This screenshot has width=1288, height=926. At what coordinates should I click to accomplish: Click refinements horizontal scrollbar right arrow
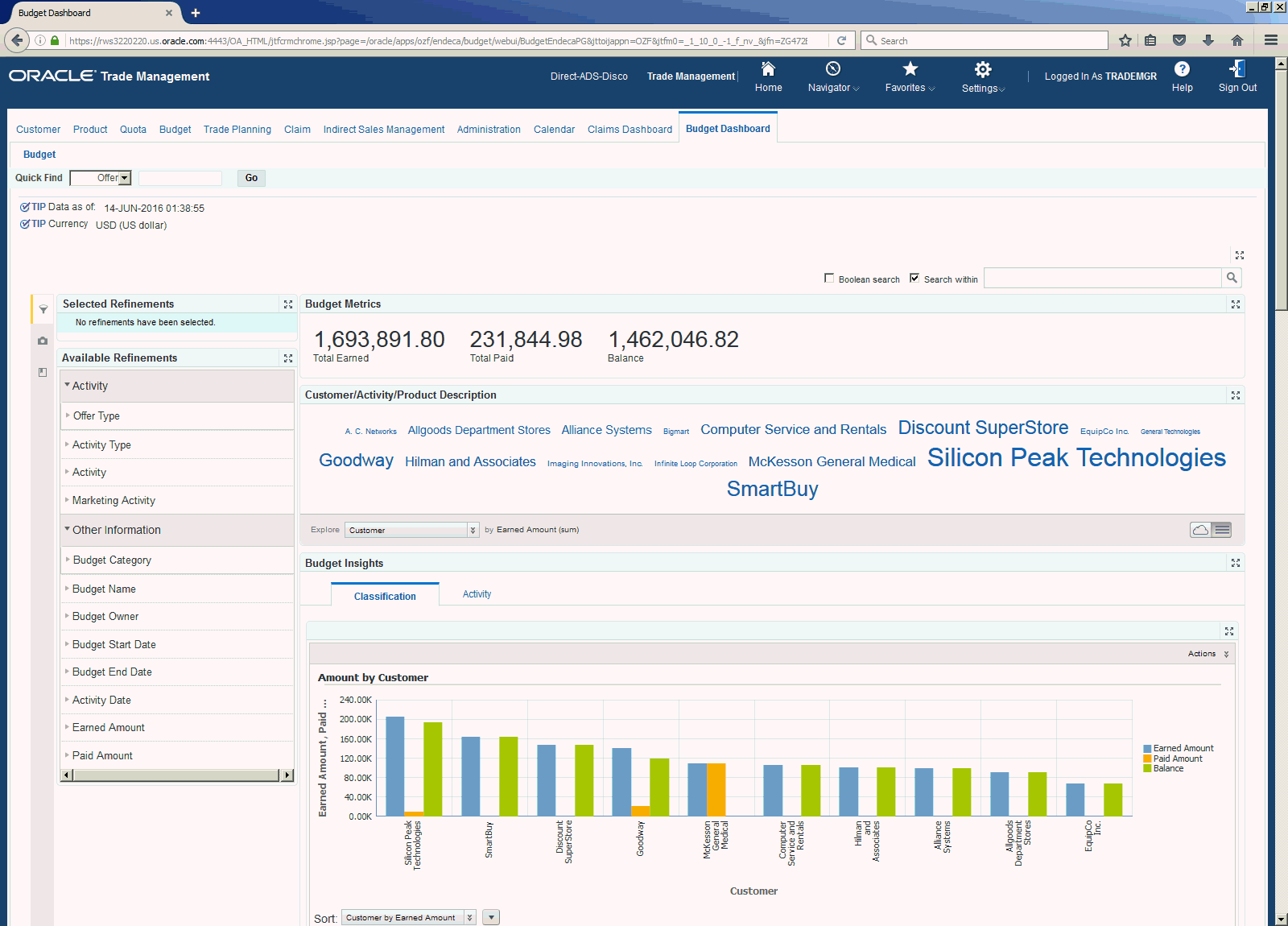287,775
